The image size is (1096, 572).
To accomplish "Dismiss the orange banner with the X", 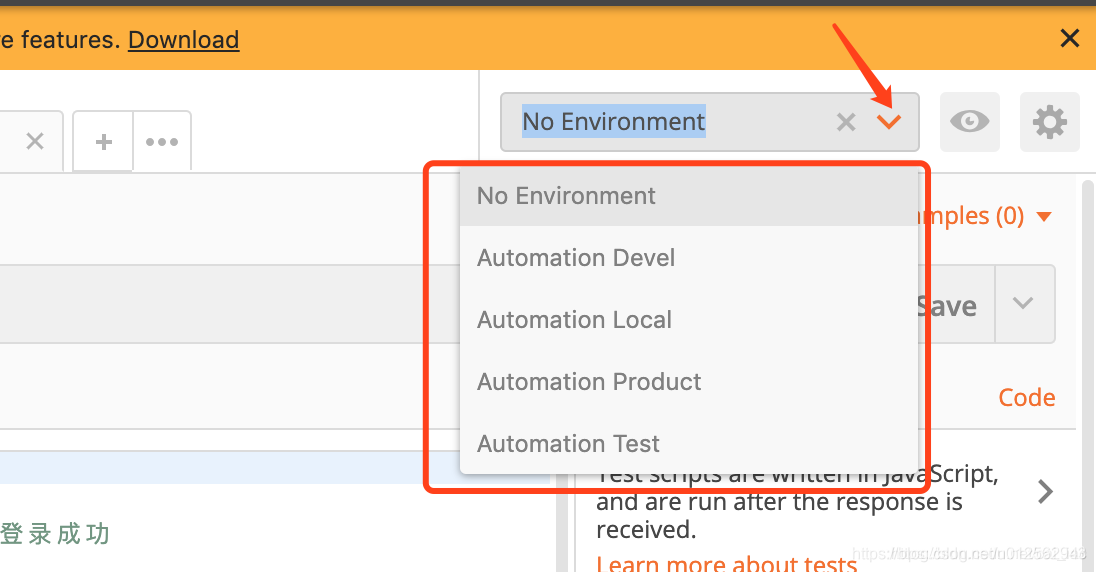I will [1069, 38].
